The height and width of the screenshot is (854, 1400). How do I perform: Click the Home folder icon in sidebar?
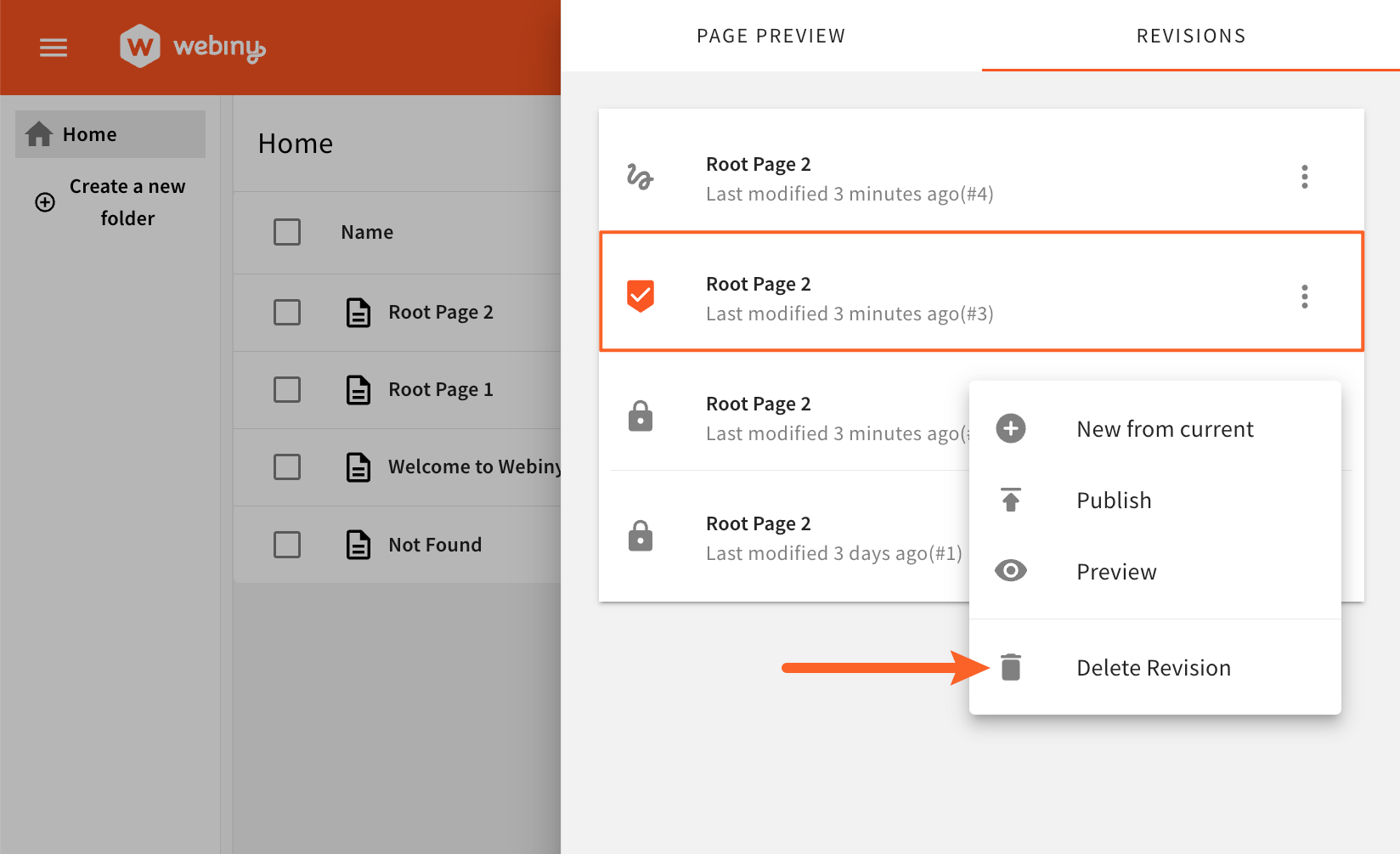(39, 134)
